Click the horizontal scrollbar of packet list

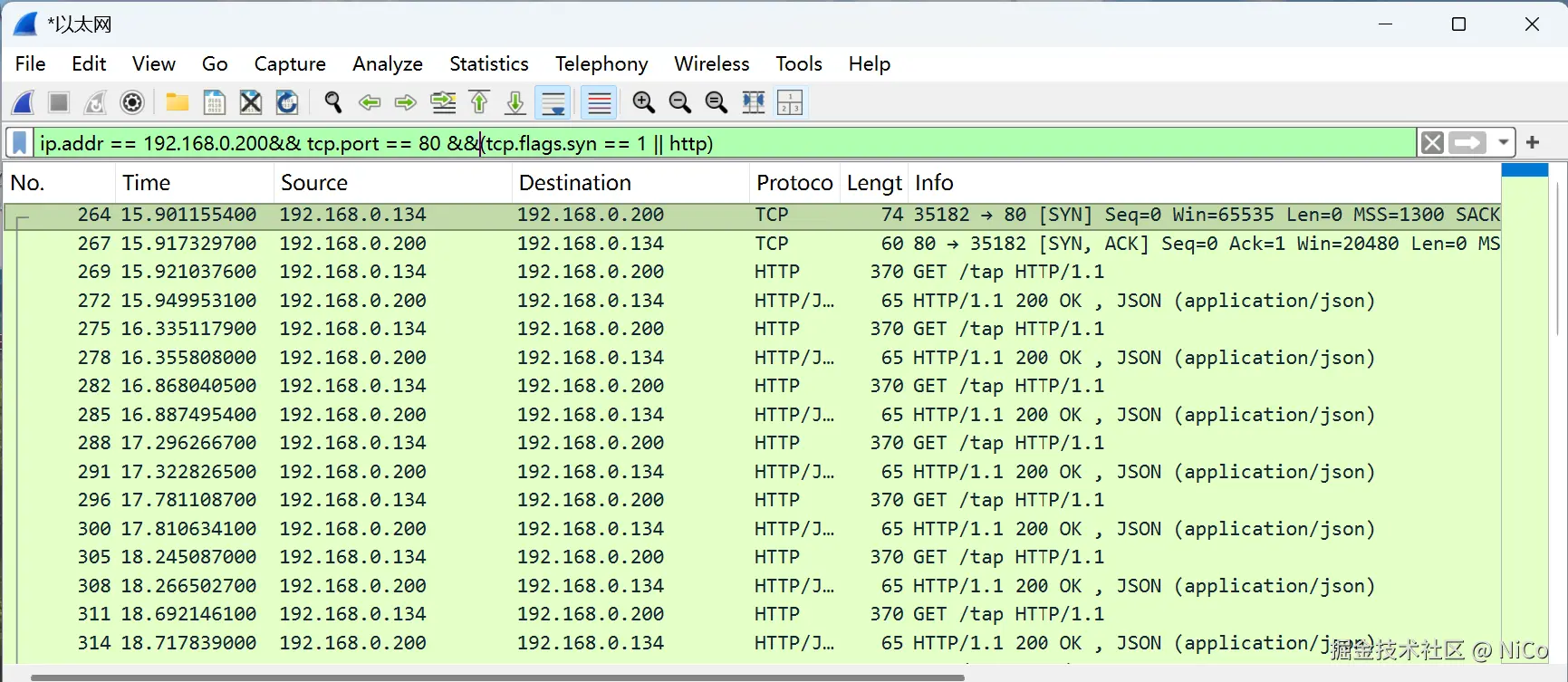498,677
